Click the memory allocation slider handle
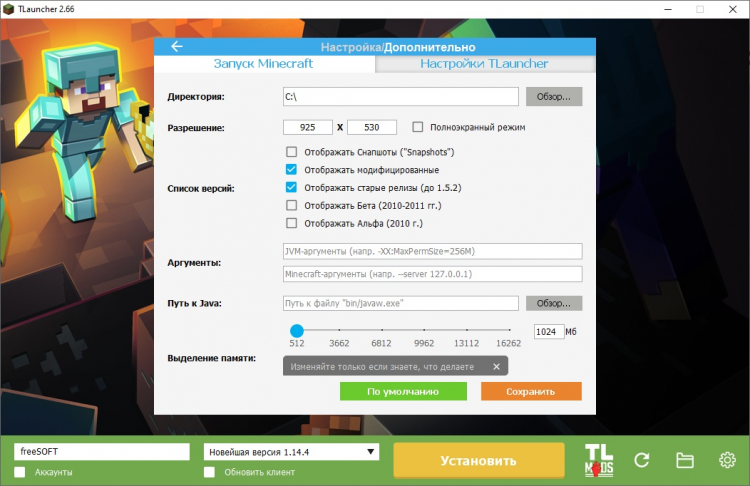 tap(297, 331)
